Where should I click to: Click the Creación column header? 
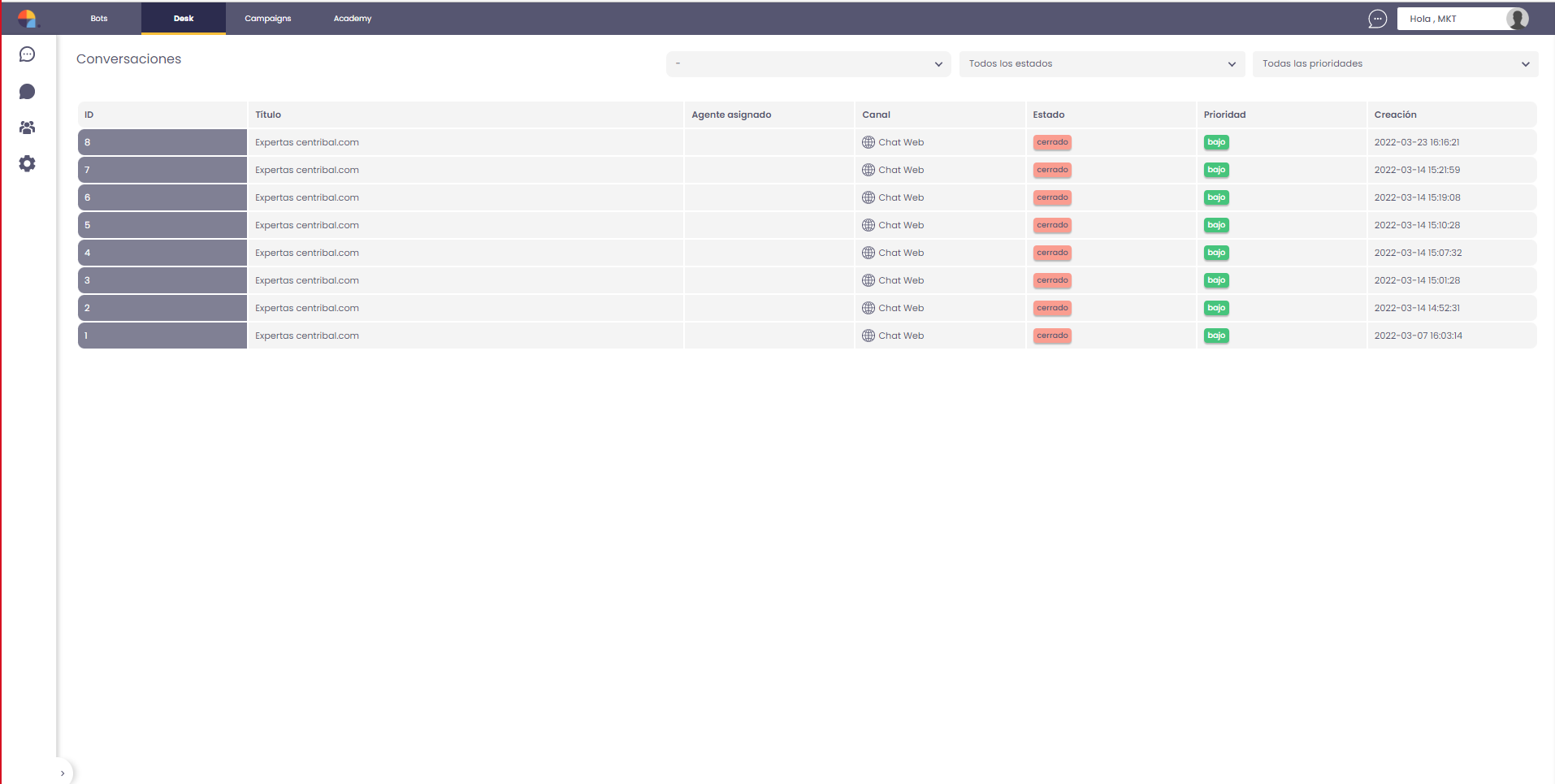[1395, 115]
